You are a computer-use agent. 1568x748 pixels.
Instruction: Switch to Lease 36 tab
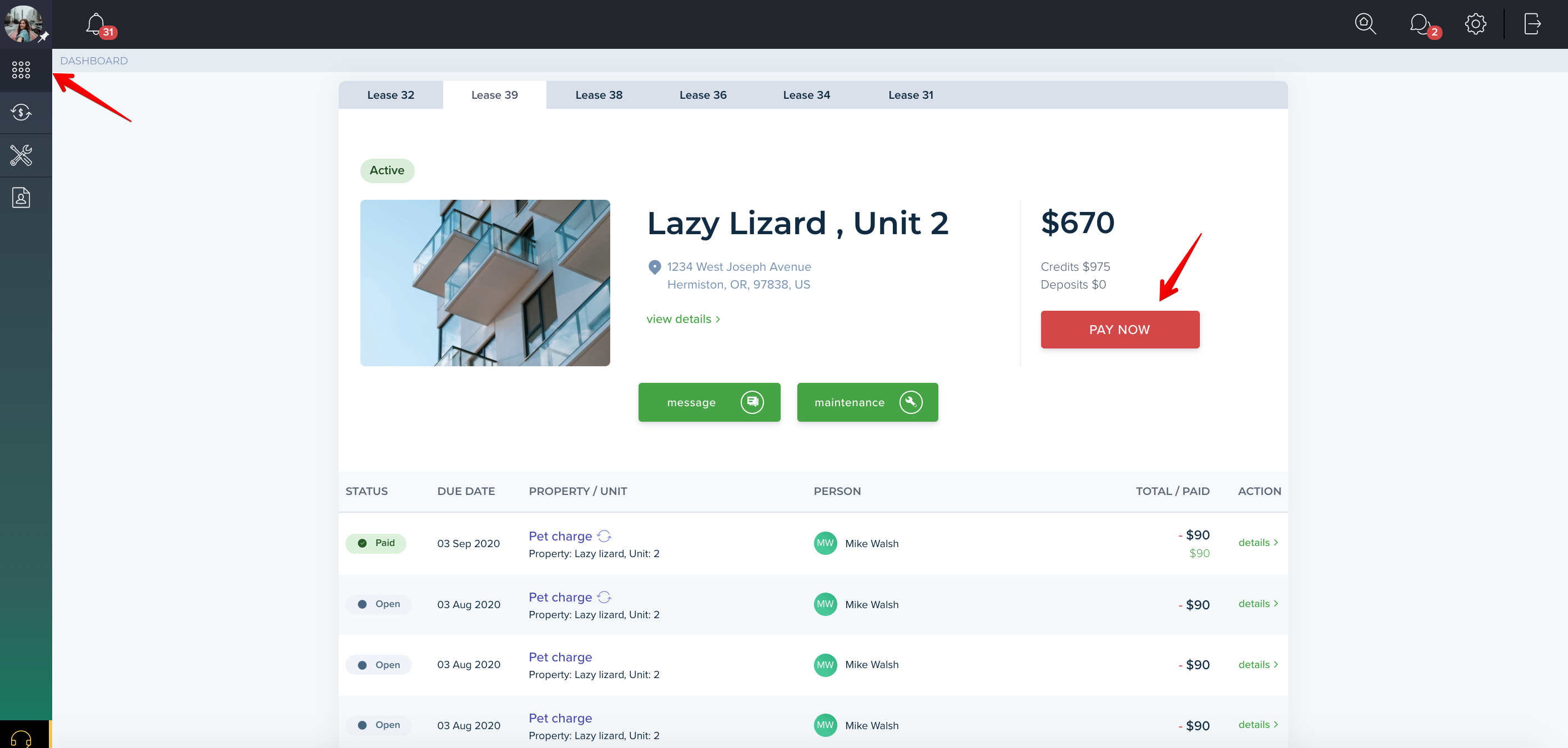[702, 95]
